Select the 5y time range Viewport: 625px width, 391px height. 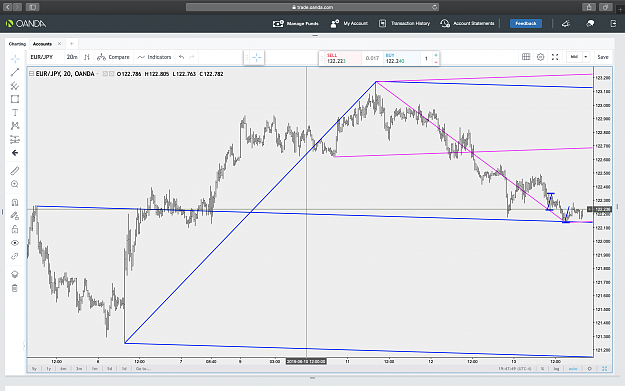[x=34, y=369]
